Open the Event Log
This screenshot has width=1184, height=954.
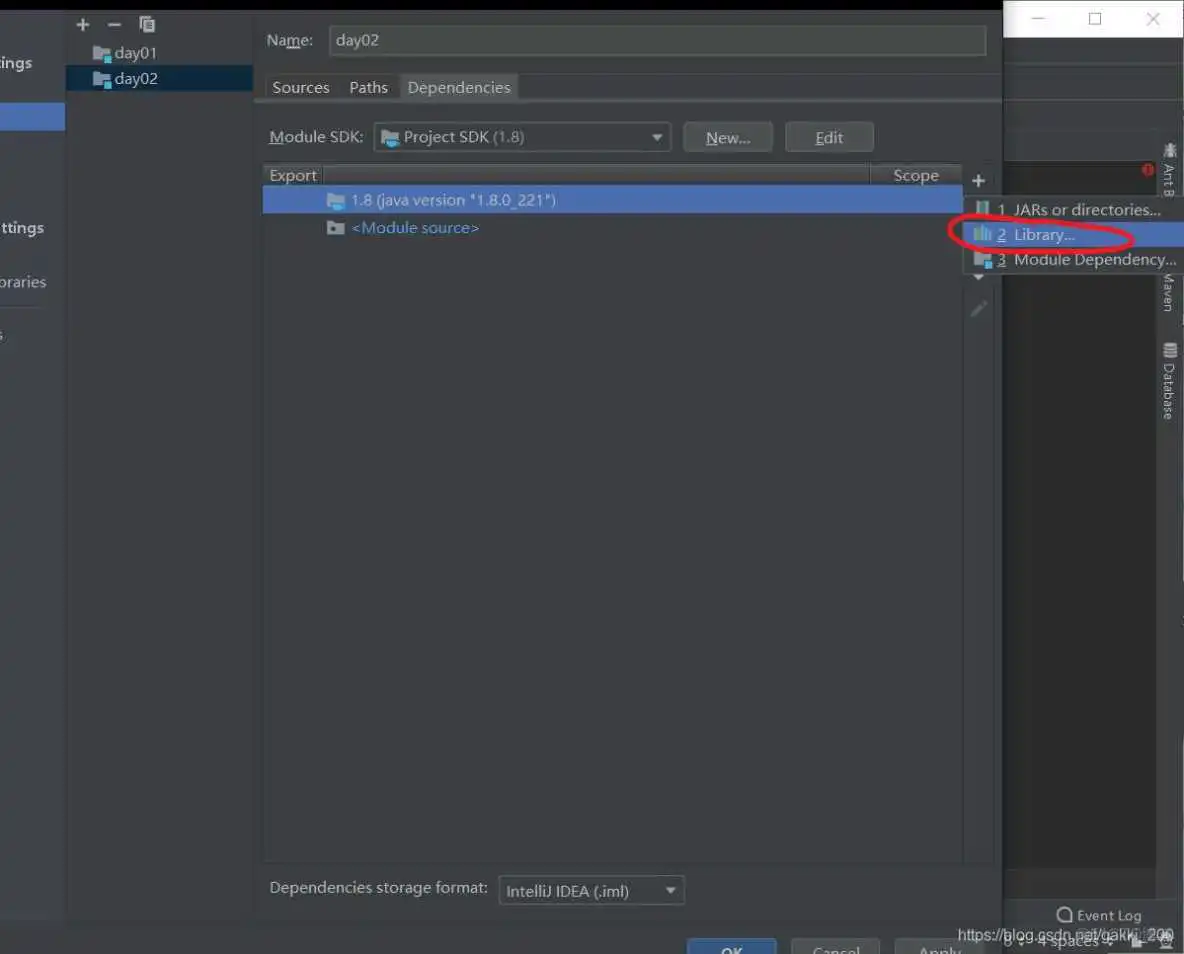(1098, 915)
